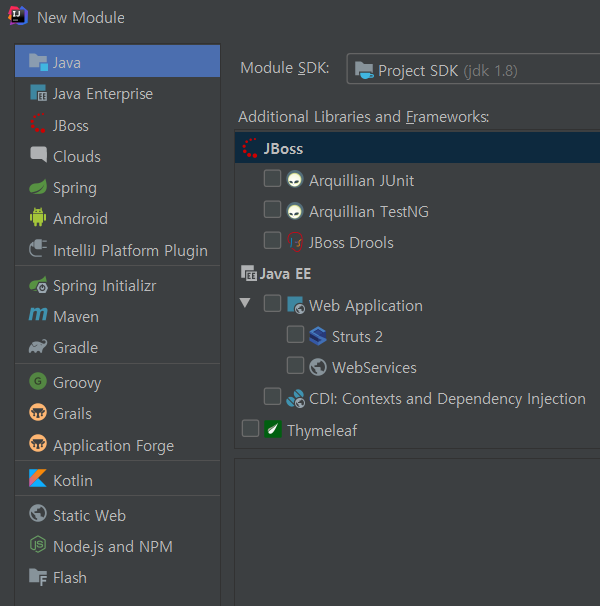Image resolution: width=600 pixels, height=606 pixels.
Task: Click the 'Spring Initializr' label
Action: coord(105,286)
